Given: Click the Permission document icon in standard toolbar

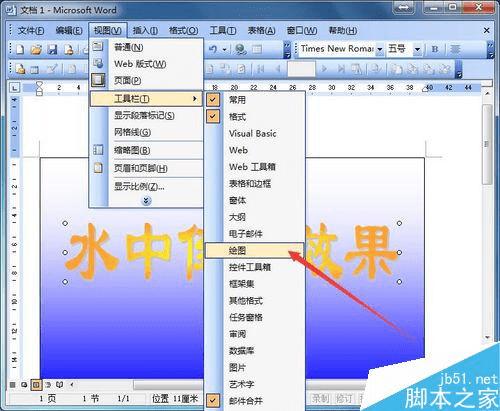Looking at the screenshot, I should tap(69, 50).
